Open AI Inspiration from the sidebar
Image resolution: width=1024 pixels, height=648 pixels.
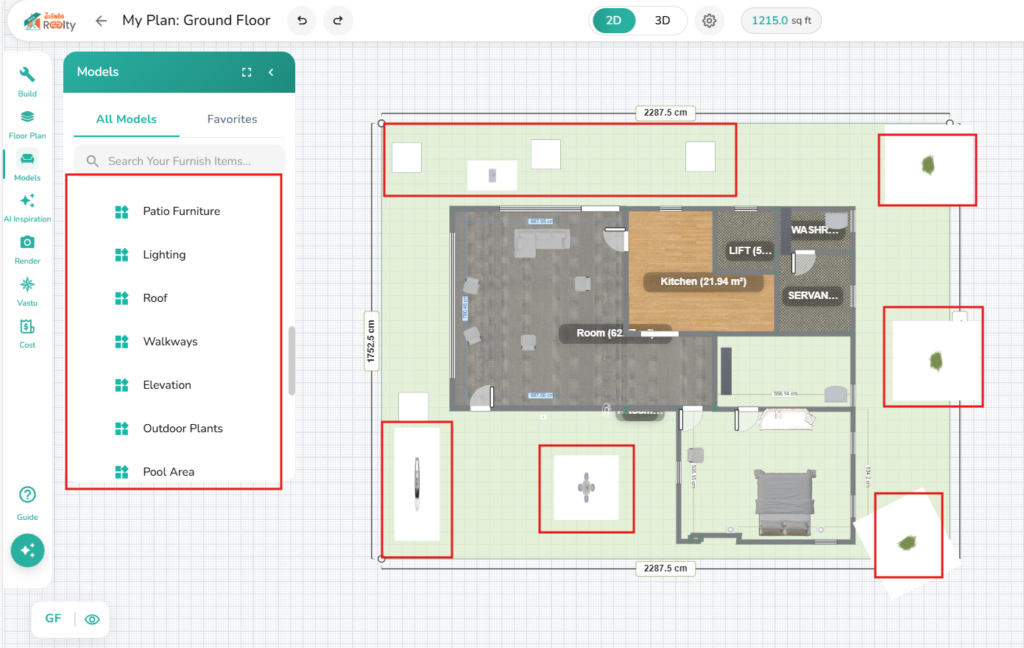coord(27,207)
